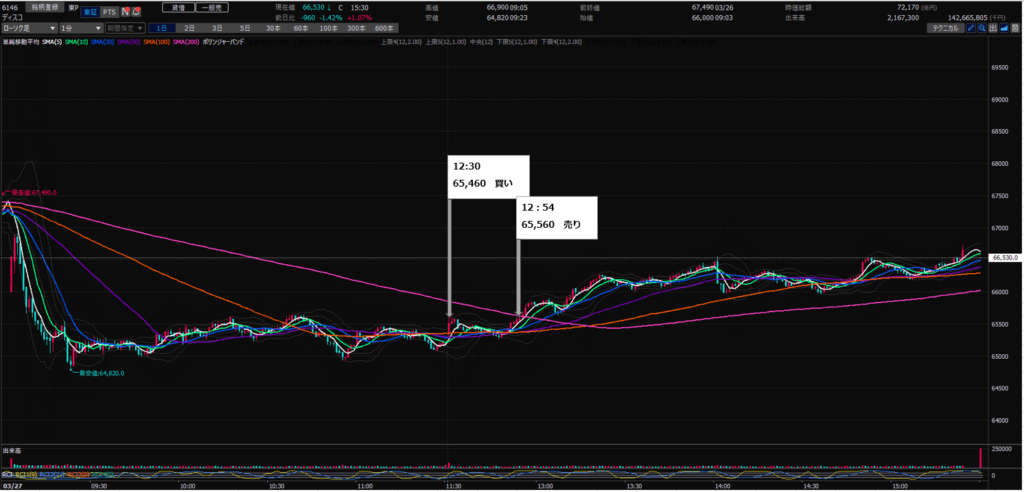Click the 貸借 margin trading button
1024x492 pixels.
coord(179,6)
